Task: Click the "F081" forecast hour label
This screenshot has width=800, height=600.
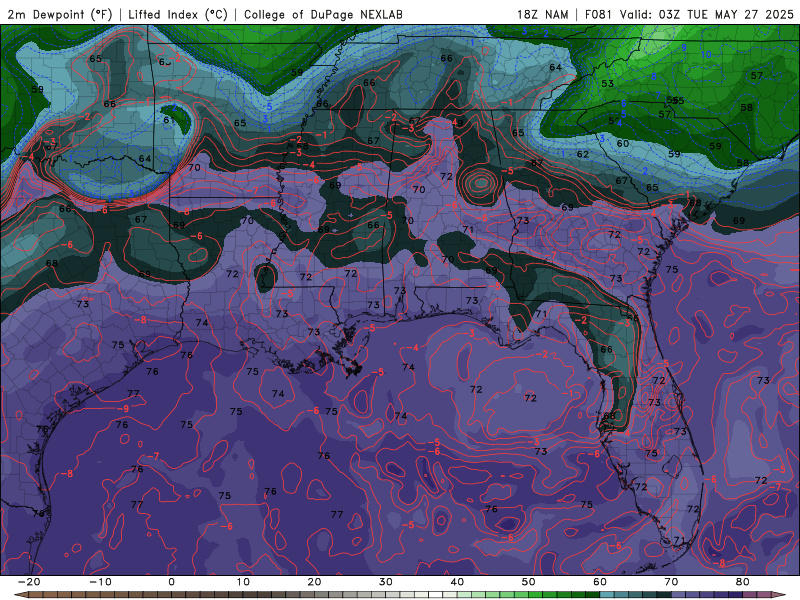Action: point(598,14)
